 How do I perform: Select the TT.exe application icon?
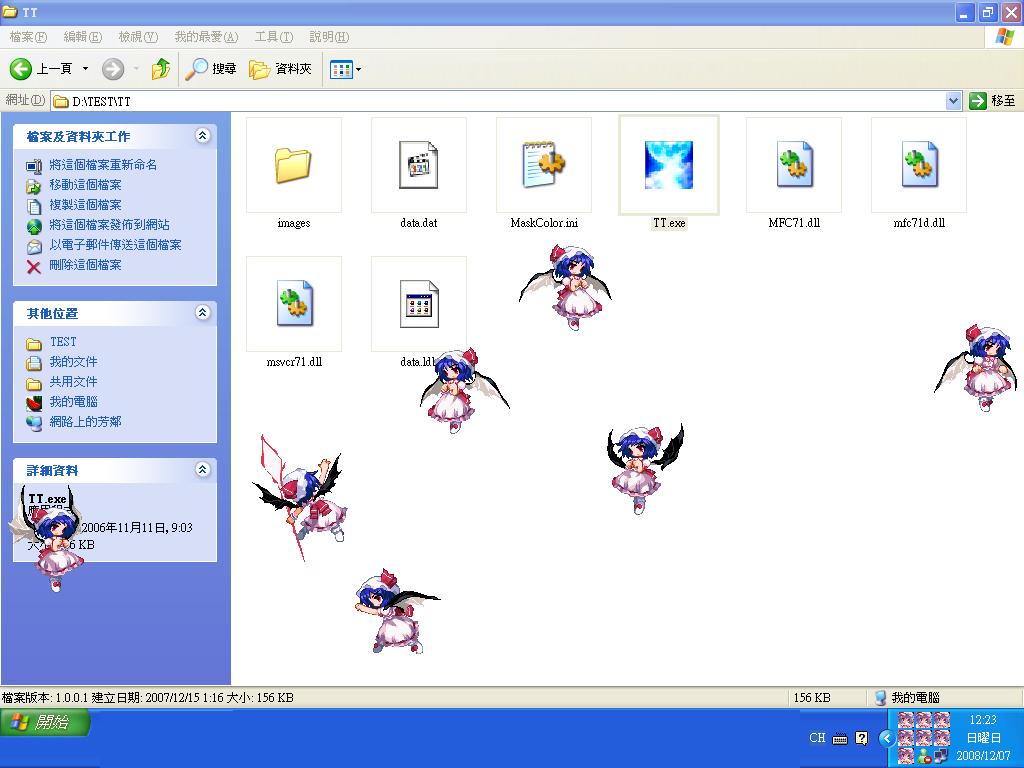tap(668, 166)
